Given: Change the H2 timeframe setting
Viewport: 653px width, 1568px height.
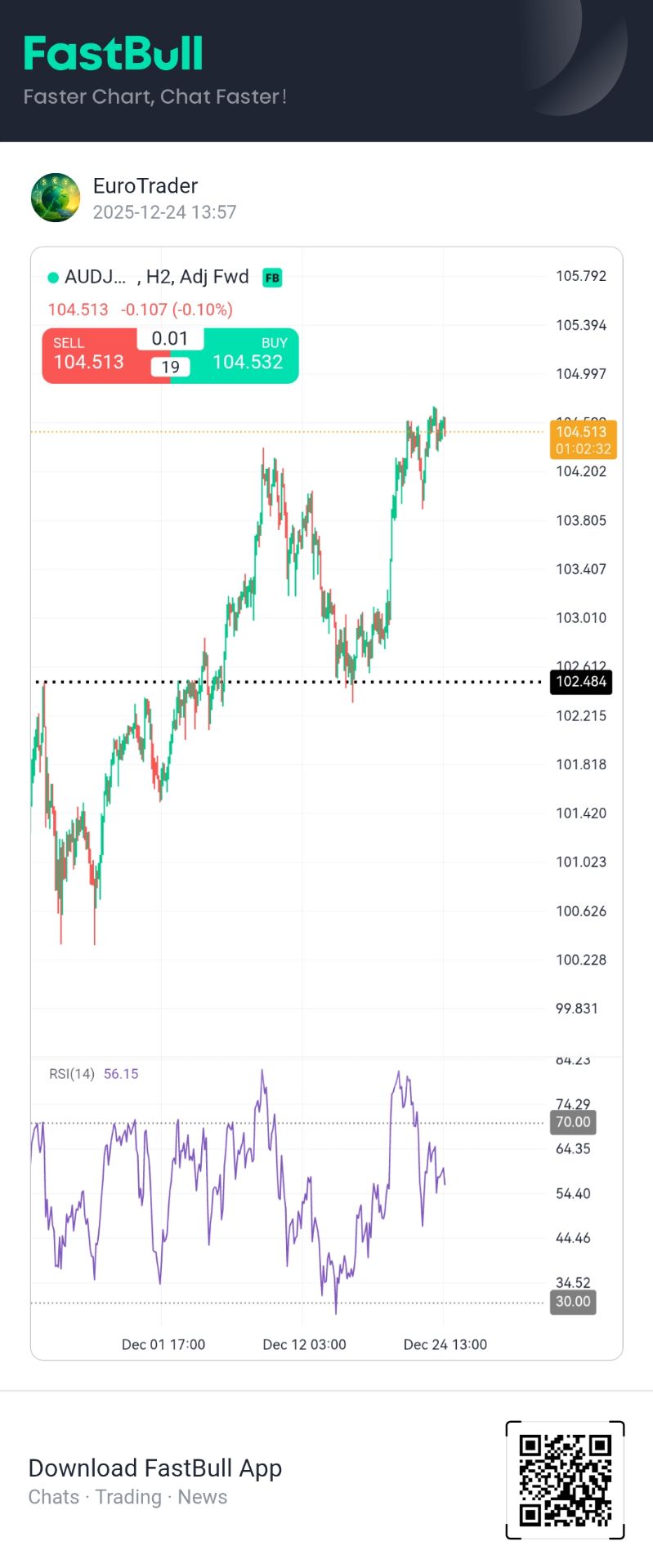Looking at the screenshot, I should tap(157, 277).
